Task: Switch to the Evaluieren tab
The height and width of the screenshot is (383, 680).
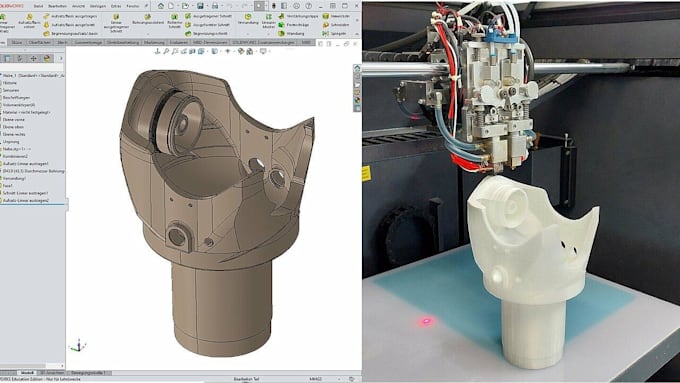Action: [x=178, y=43]
